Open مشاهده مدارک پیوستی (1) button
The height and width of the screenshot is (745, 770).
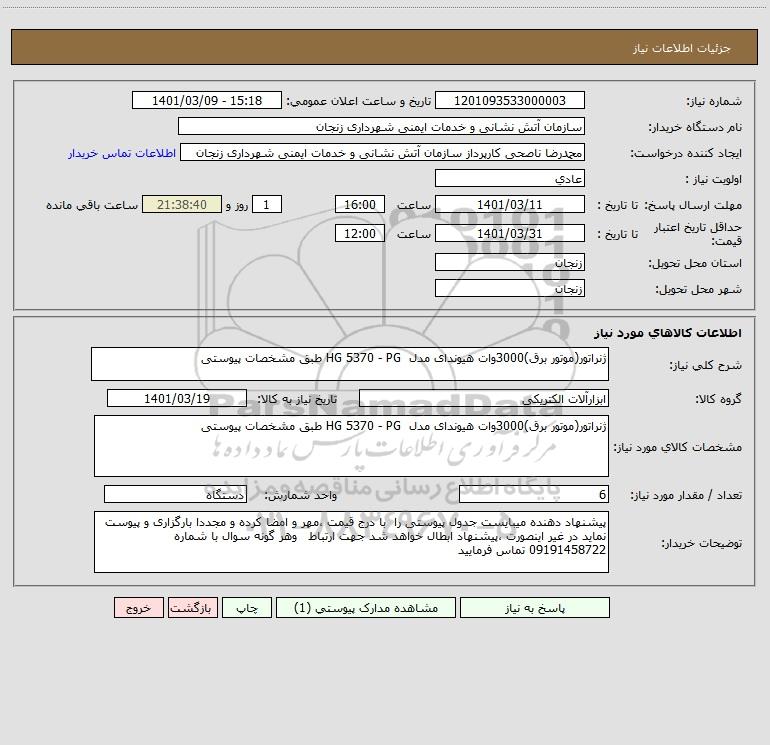point(366,607)
